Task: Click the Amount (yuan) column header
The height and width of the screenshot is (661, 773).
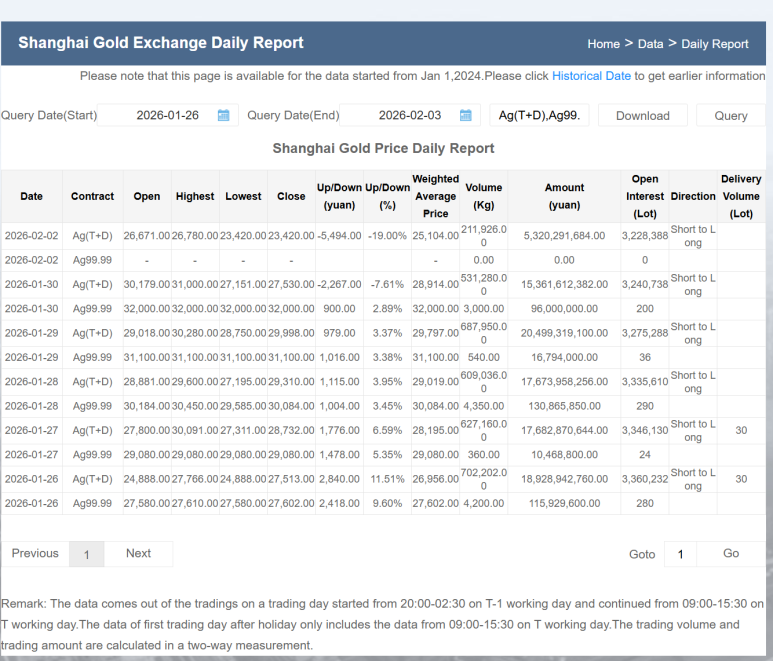Action: (x=564, y=196)
